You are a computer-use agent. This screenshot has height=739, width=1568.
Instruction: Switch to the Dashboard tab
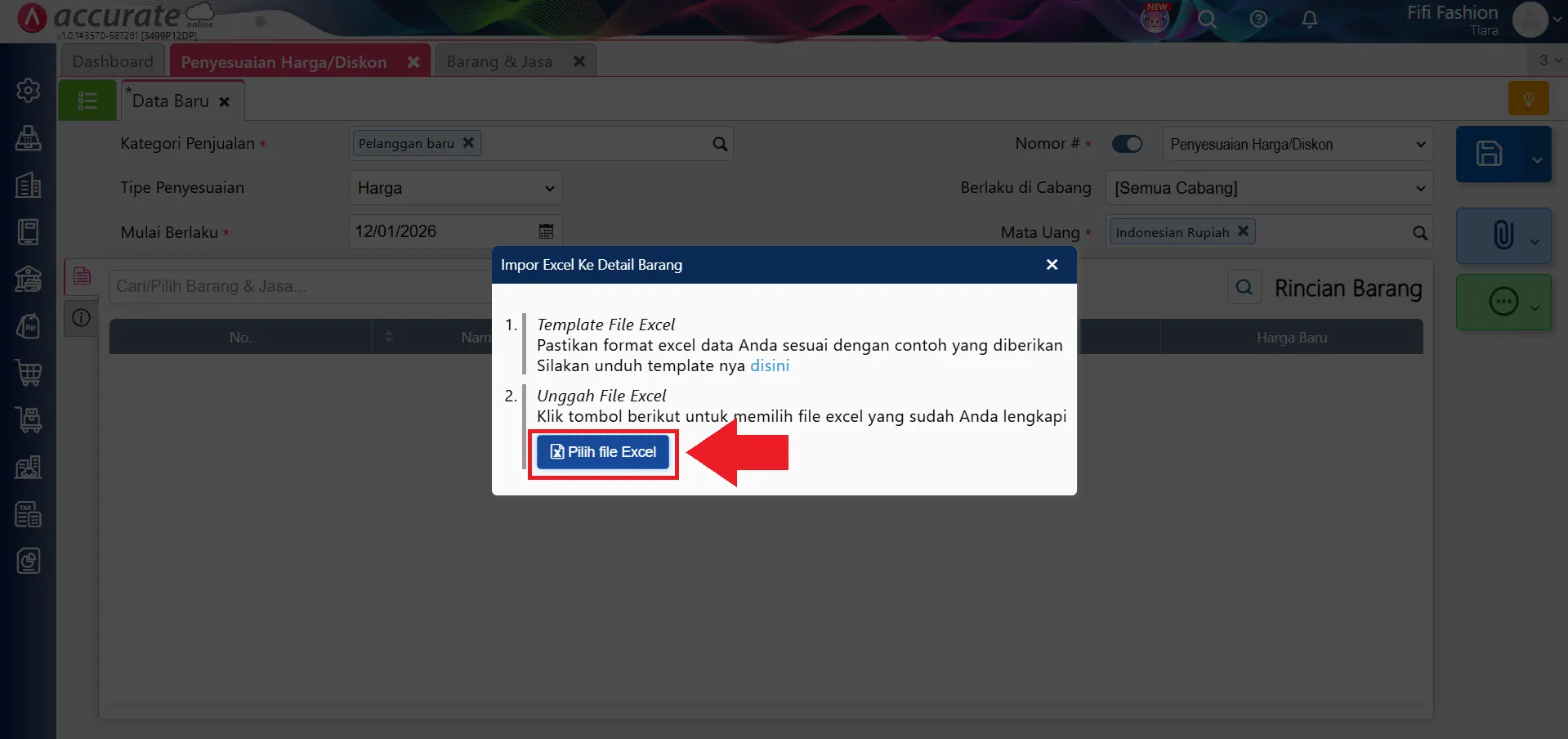point(113,61)
